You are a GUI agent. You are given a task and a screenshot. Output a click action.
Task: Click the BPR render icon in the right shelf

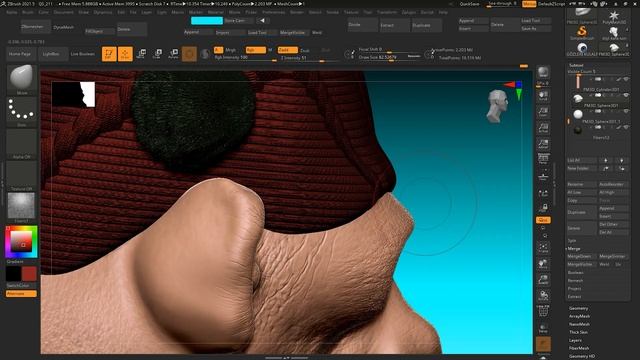pyautogui.click(x=543, y=73)
